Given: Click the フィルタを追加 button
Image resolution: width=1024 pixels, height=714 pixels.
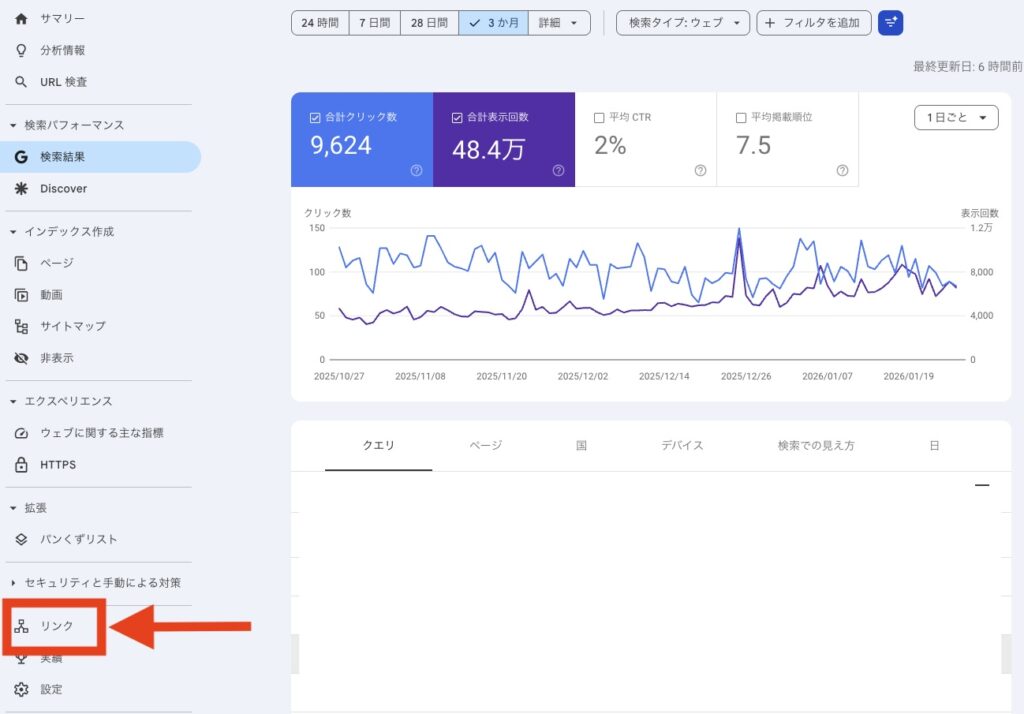Looking at the screenshot, I should (x=813, y=22).
